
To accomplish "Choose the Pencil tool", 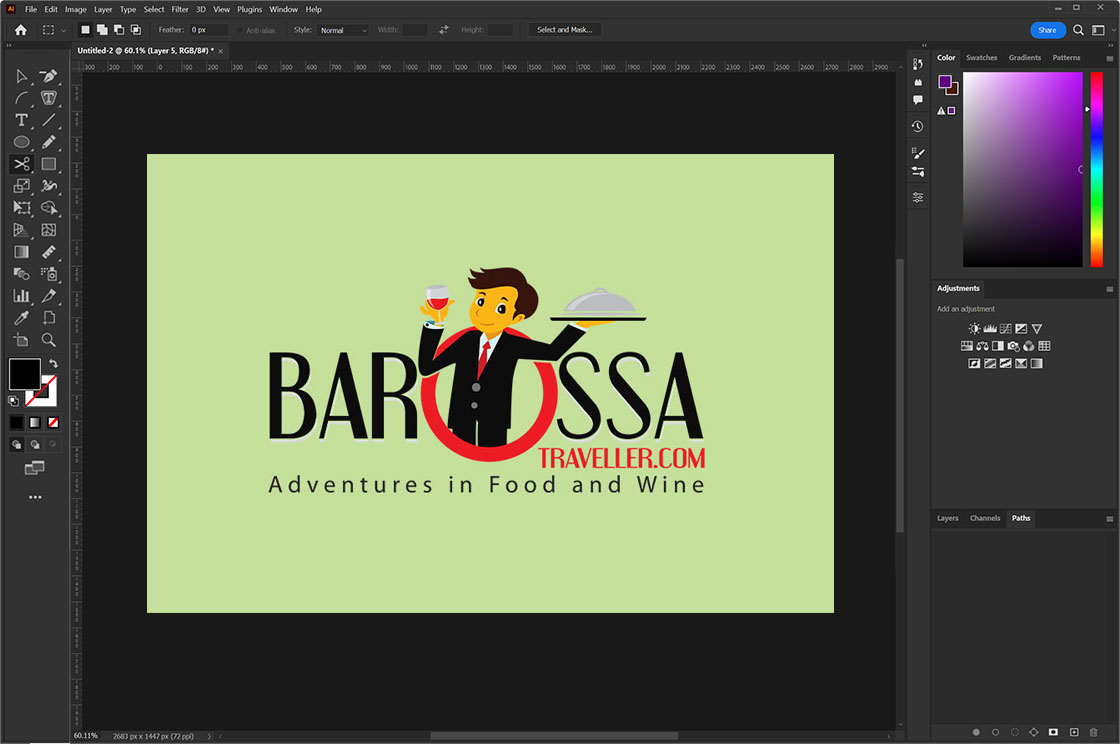I will pyautogui.click(x=49, y=142).
